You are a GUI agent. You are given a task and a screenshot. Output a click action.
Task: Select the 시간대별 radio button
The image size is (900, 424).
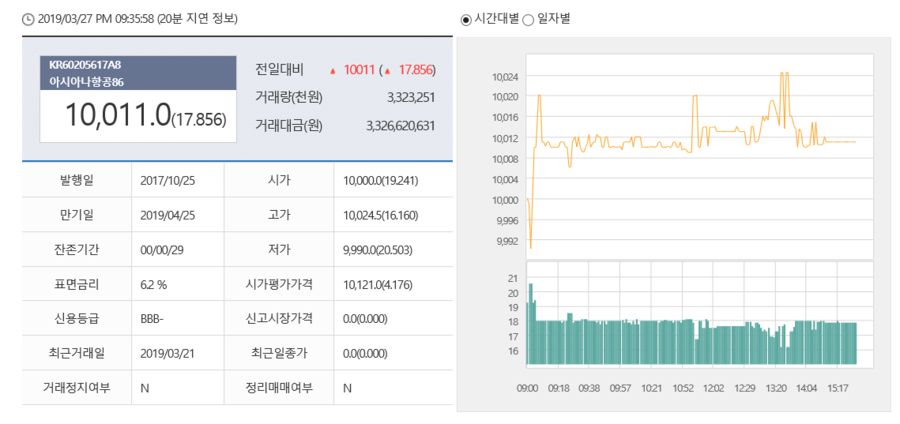[x=466, y=19]
